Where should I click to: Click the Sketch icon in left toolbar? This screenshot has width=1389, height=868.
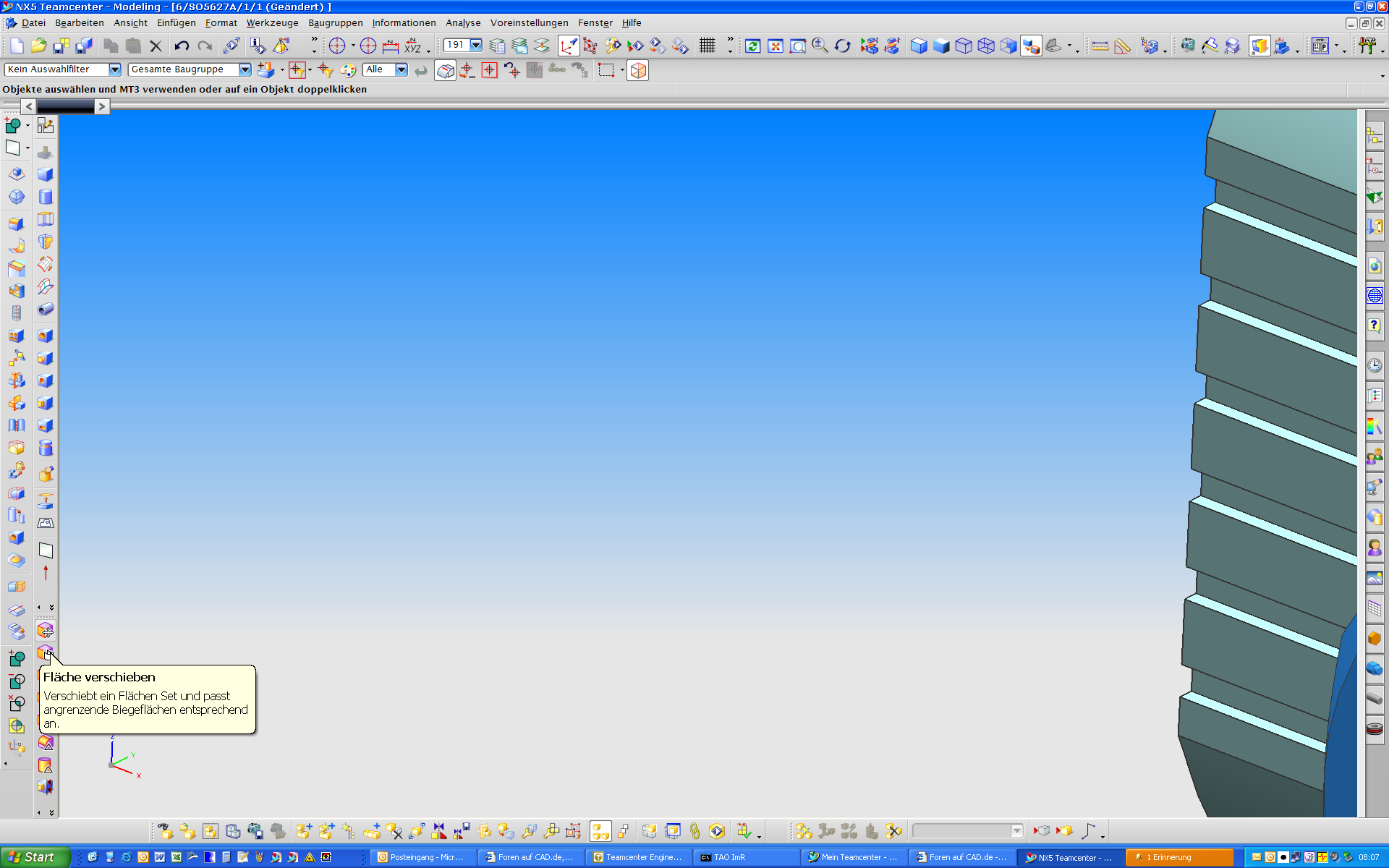point(46,126)
